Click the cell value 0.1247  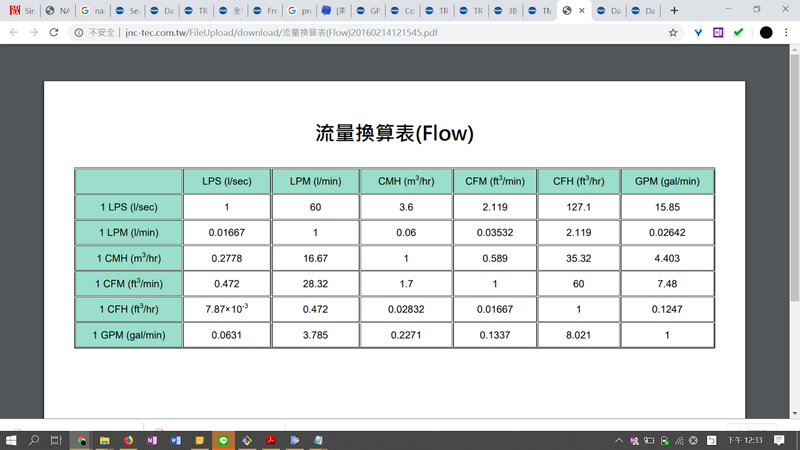(x=667, y=309)
